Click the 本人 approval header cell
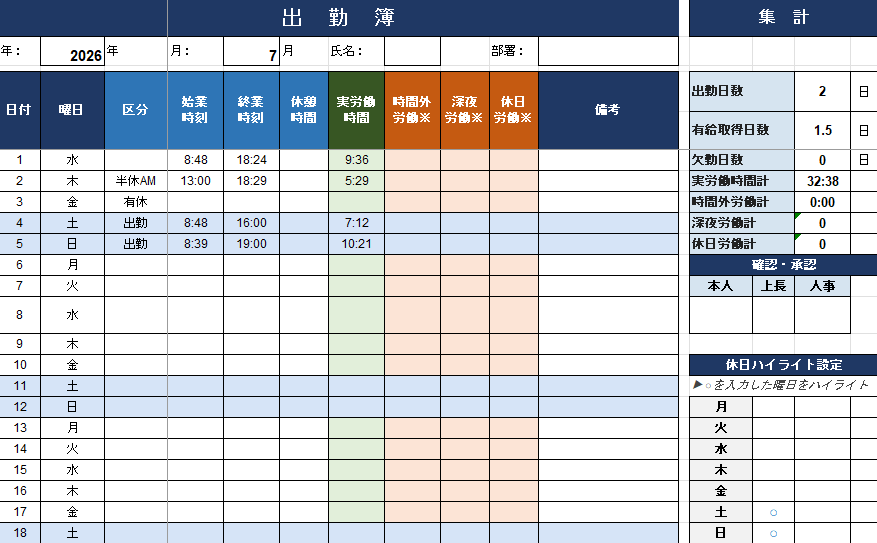Screen dimensions: 877x543 pyautogui.click(x=720, y=286)
